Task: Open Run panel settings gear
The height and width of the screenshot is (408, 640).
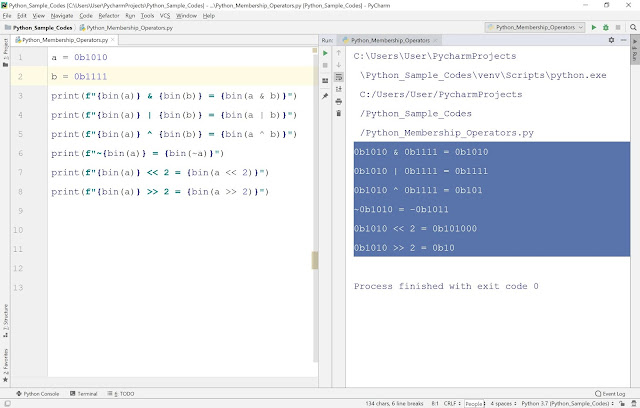Action: coord(611,40)
